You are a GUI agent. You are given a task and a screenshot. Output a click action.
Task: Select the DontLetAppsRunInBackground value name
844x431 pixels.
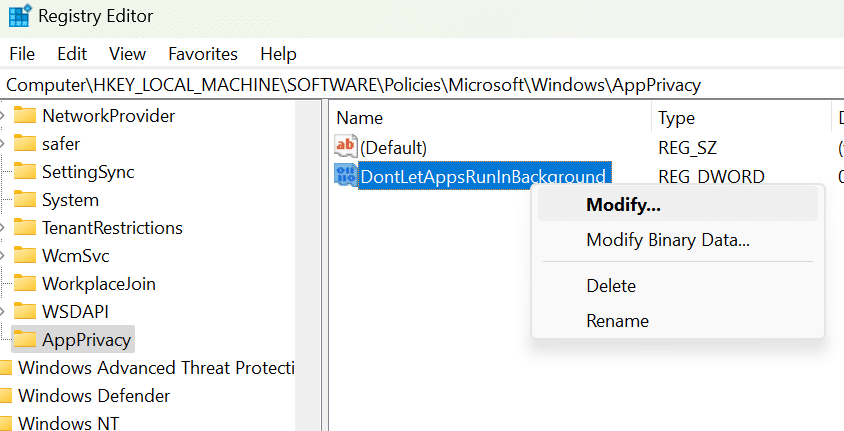coord(483,176)
